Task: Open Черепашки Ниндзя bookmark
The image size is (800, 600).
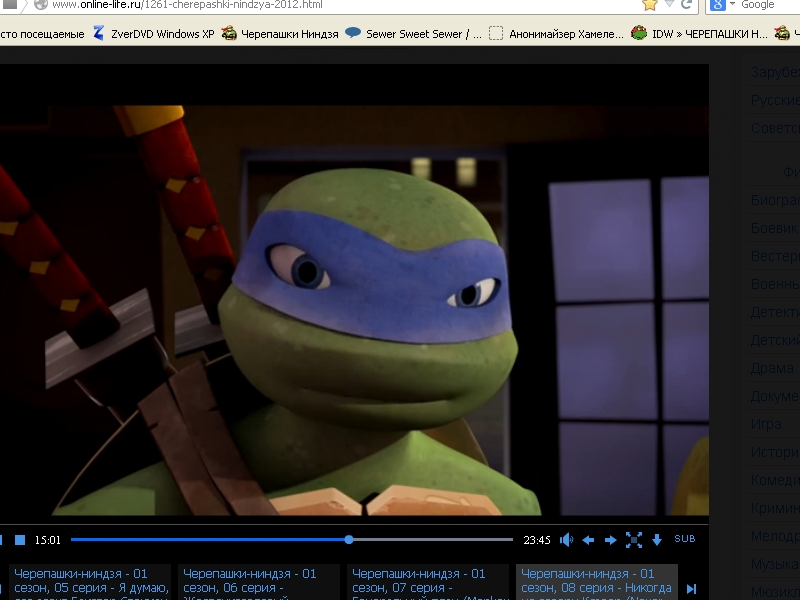Action: (280, 34)
